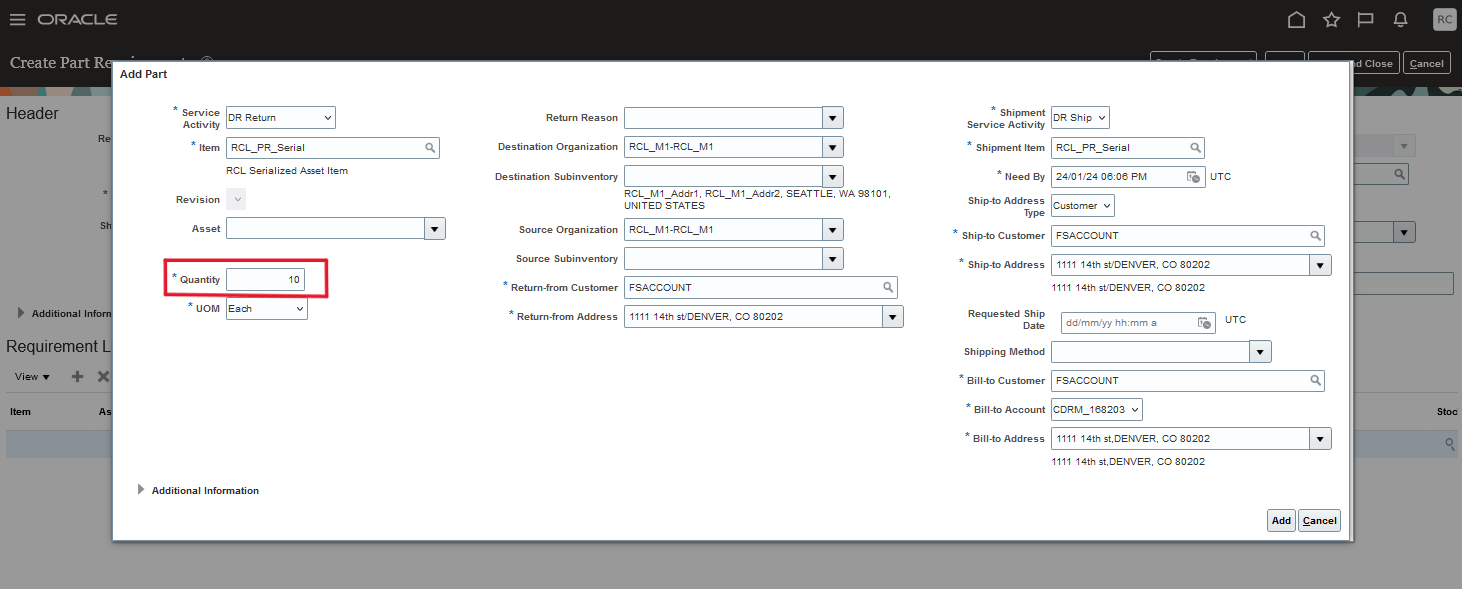Search for Item using magnifier icon
Screen dimensions: 1462x589
(430, 148)
